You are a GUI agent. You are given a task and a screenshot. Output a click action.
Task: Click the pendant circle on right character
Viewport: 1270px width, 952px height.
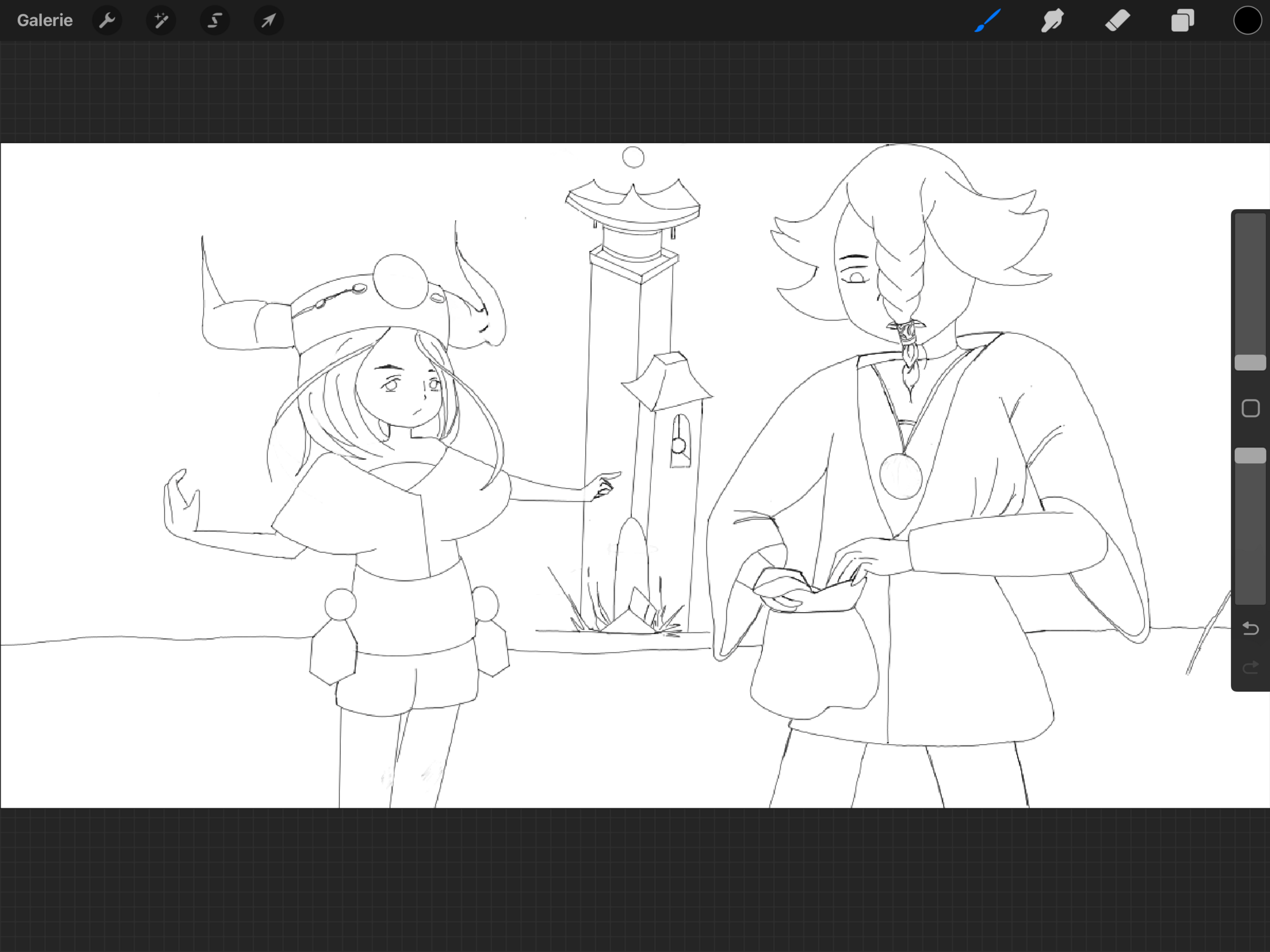coord(900,476)
